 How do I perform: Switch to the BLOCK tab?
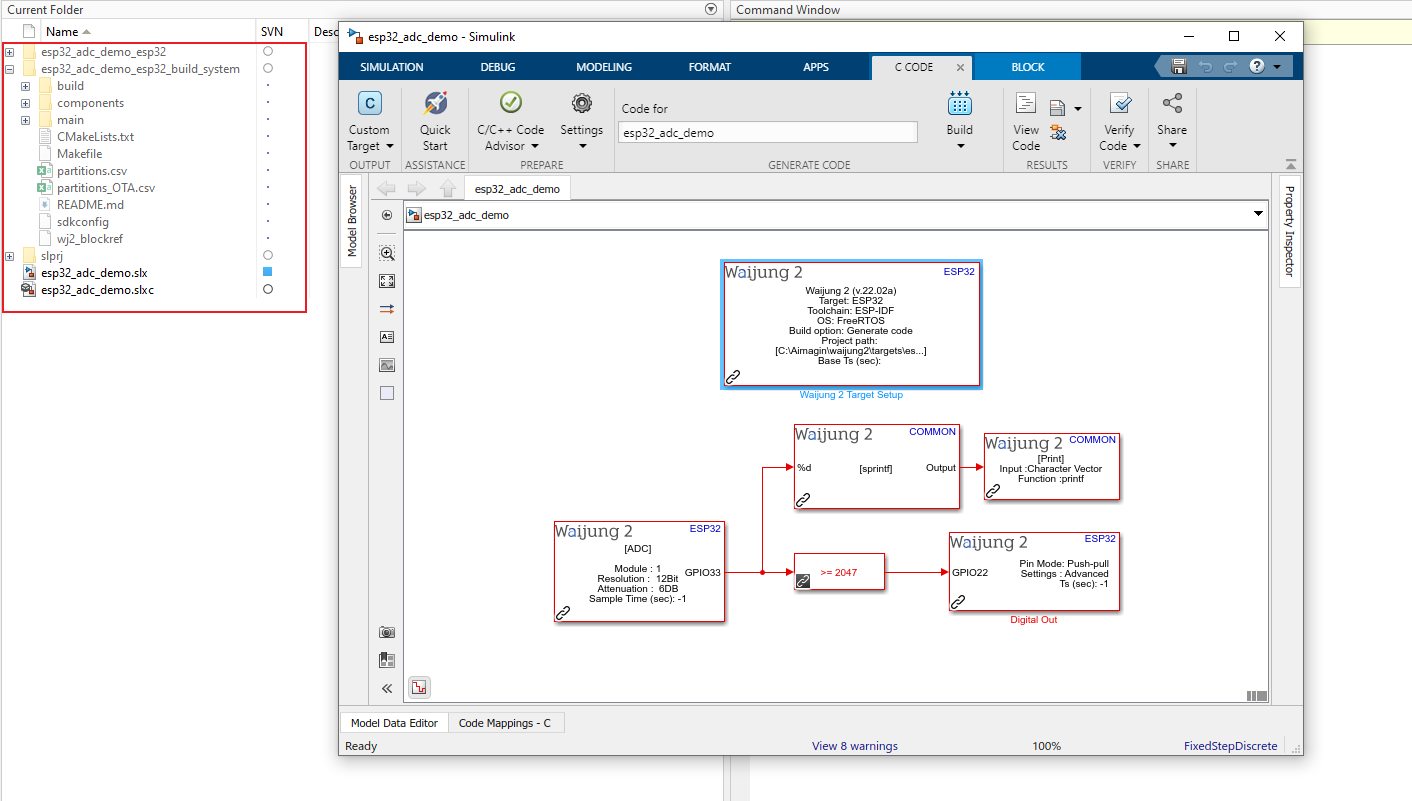[1028, 67]
